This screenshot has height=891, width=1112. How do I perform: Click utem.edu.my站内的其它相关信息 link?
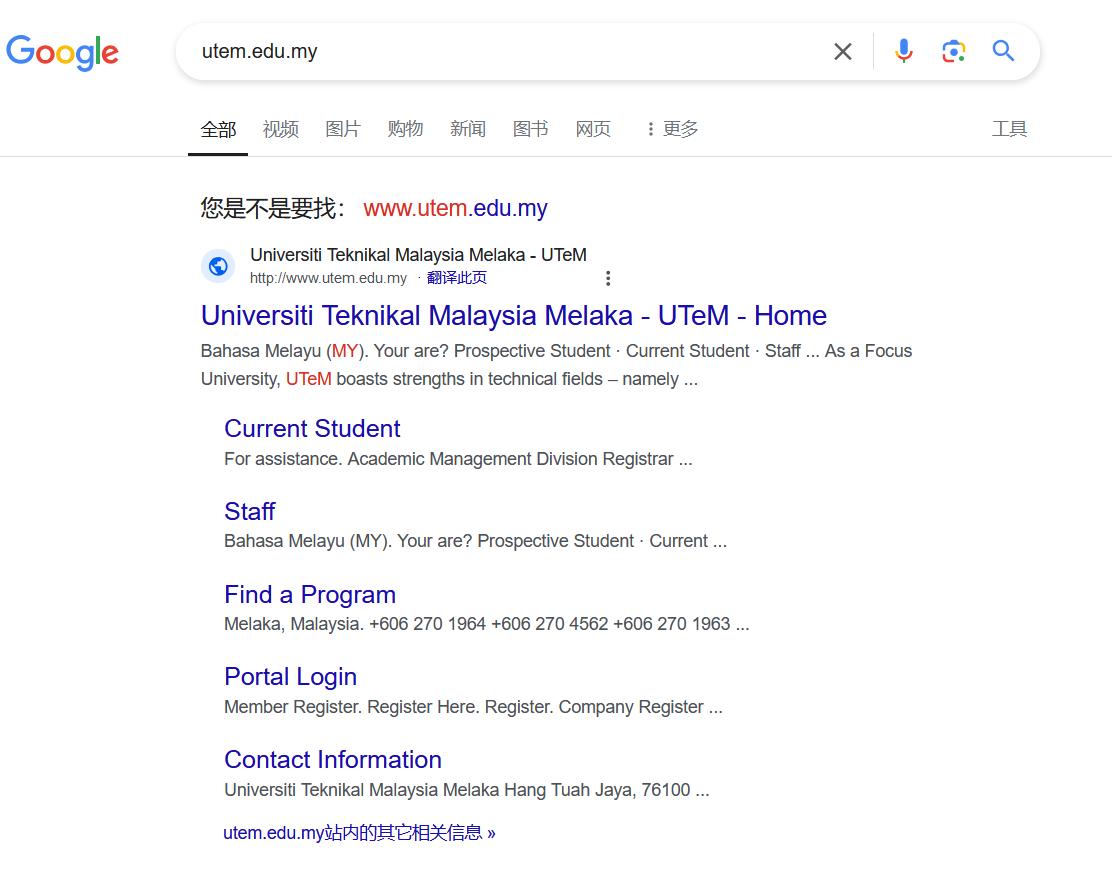359,833
